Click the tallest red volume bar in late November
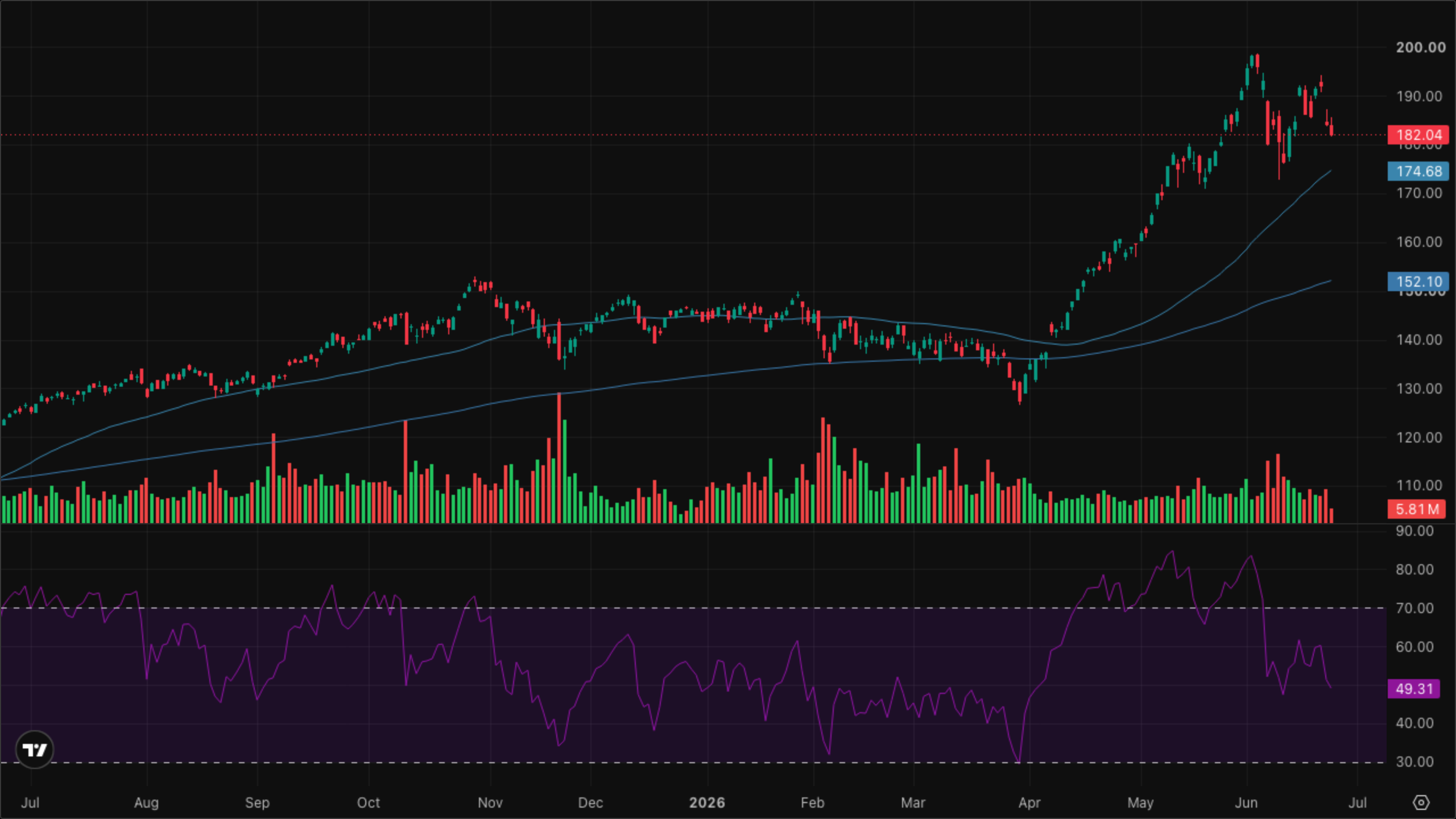The height and width of the screenshot is (819, 1456). coord(559,458)
